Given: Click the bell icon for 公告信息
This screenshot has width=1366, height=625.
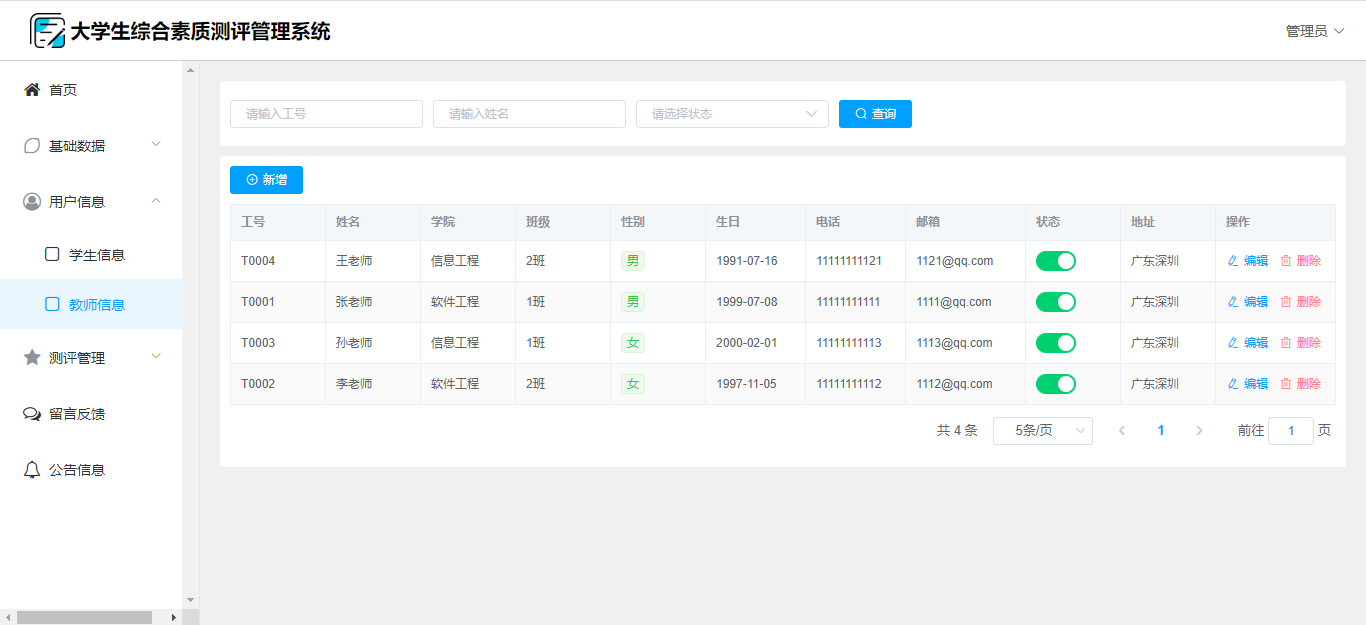Looking at the screenshot, I should coord(32,470).
